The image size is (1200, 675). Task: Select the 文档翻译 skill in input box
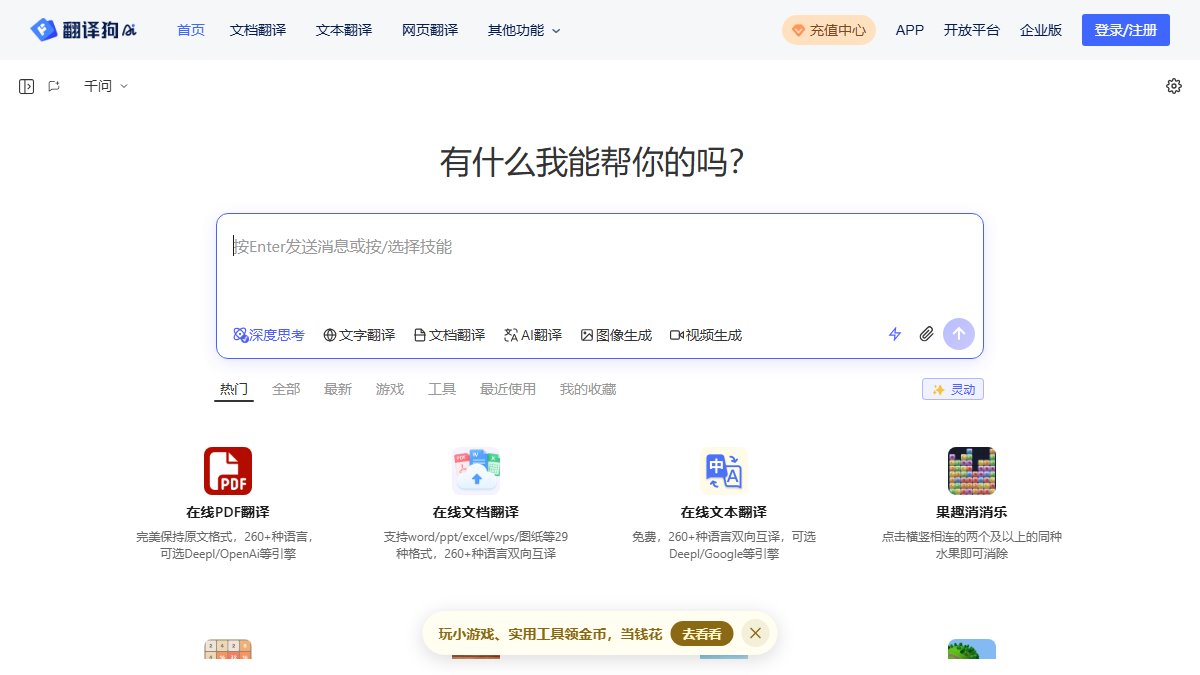(x=449, y=335)
